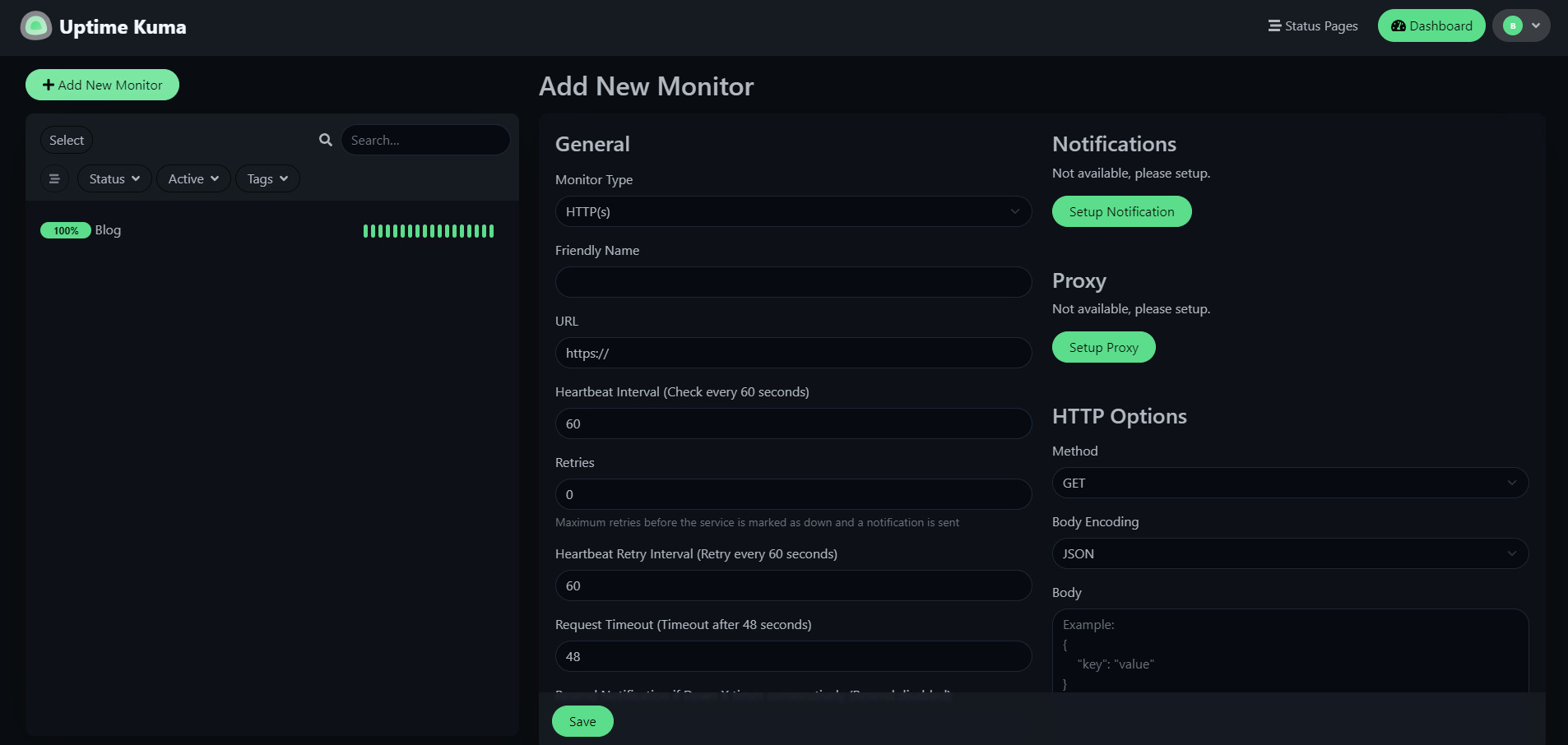Click the Uptime Kuma logo icon
Image resolution: width=1568 pixels, height=745 pixels.
(x=35, y=25)
